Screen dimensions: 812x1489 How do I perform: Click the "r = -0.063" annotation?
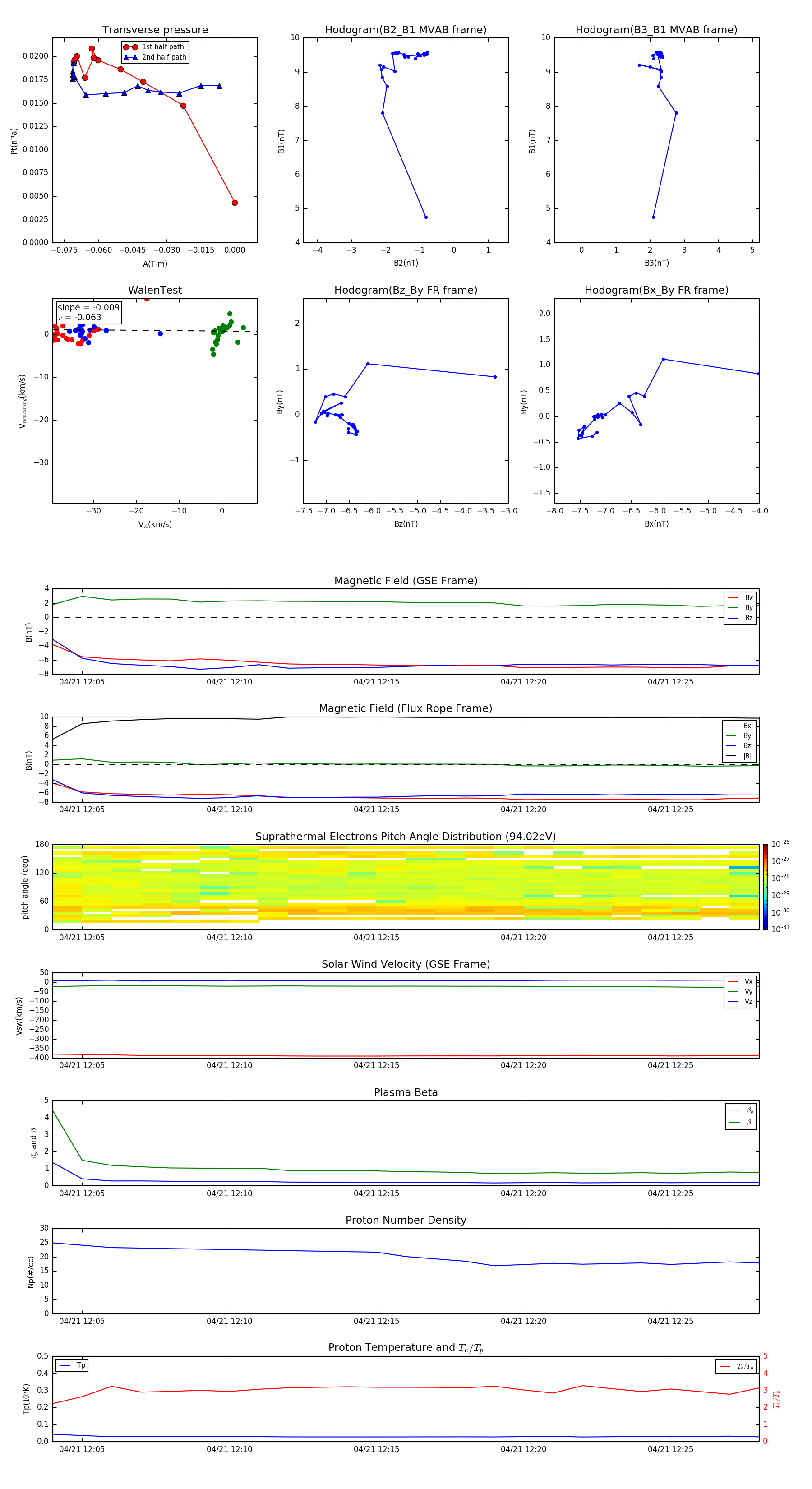(80, 317)
